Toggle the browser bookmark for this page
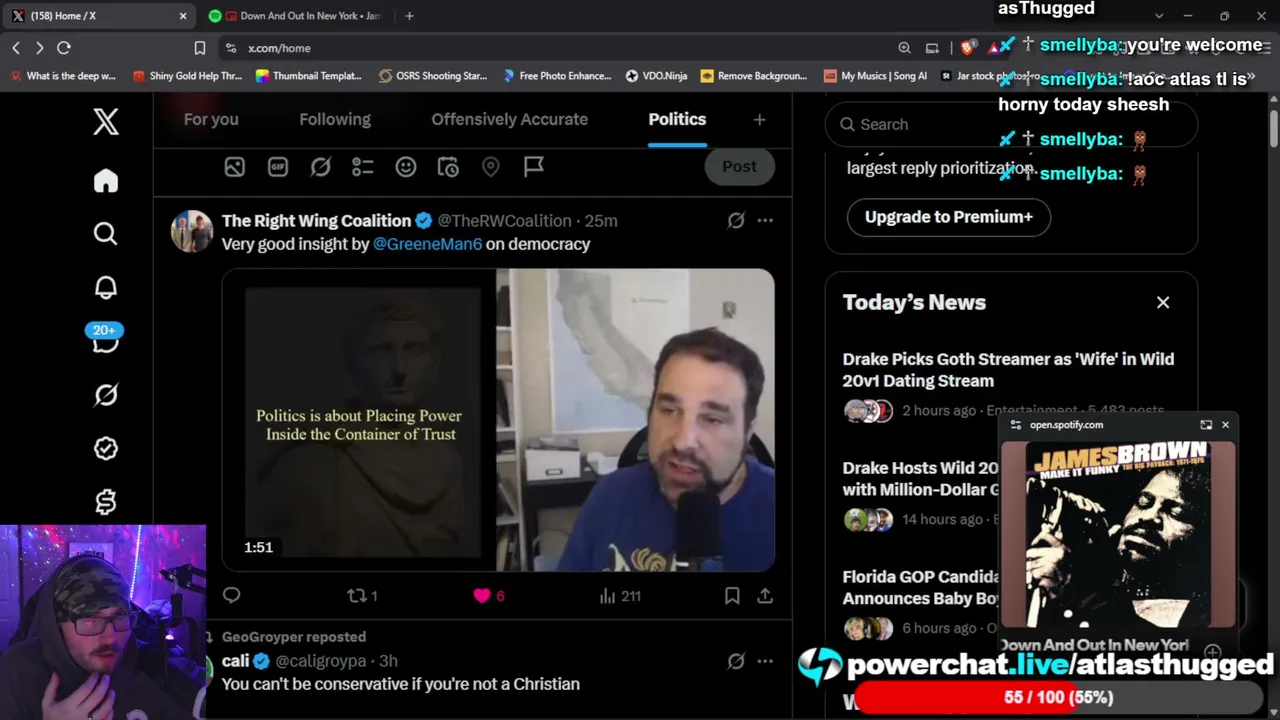Screen dimensions: 1280x720 [200, 48]
